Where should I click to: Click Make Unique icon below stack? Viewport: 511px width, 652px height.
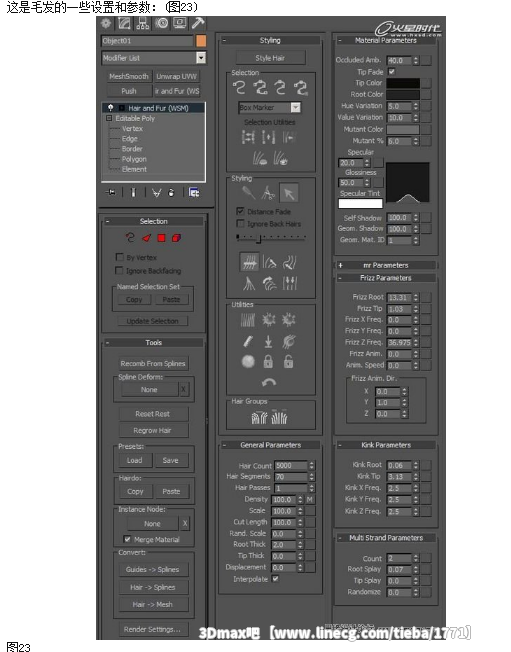(156, 193)
